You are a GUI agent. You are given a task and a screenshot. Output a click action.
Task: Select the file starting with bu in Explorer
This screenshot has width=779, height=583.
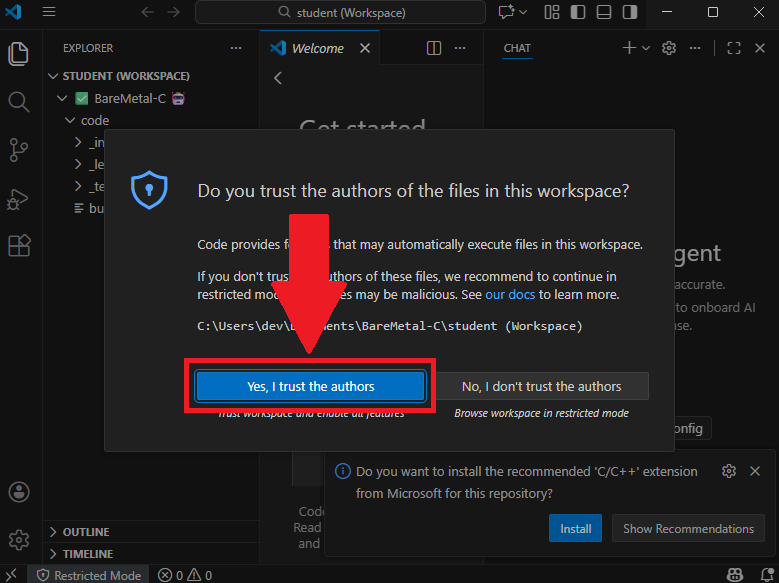tap(89, 208)
